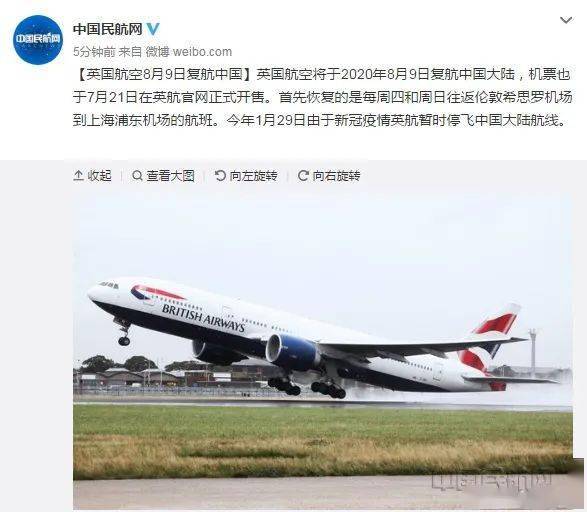Click the British Airways airplane photo
Screen dimensions: 587x512
(323, 349)
